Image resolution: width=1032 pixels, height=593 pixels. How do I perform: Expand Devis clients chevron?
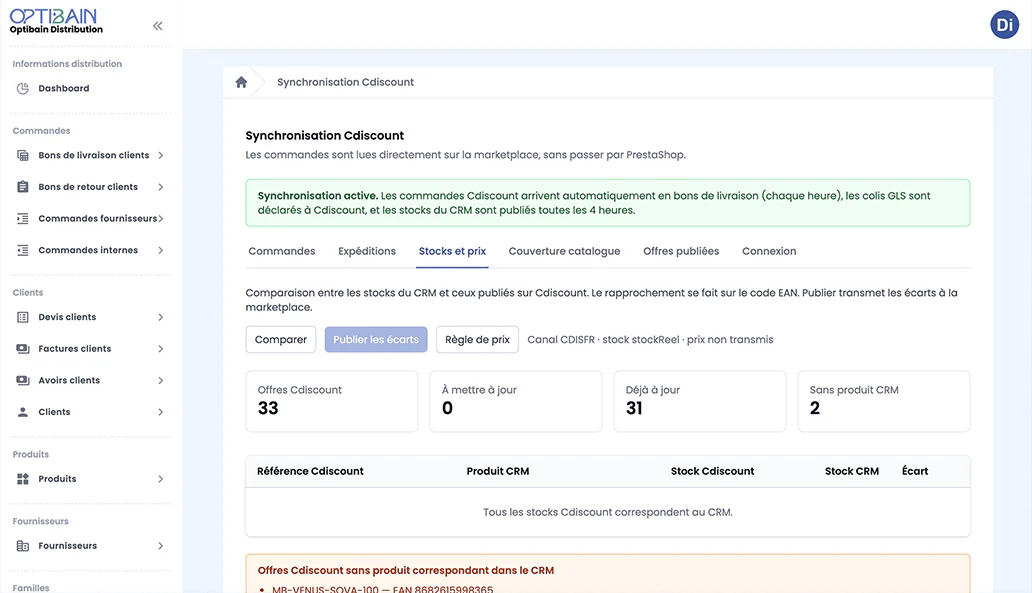[161, 317]
